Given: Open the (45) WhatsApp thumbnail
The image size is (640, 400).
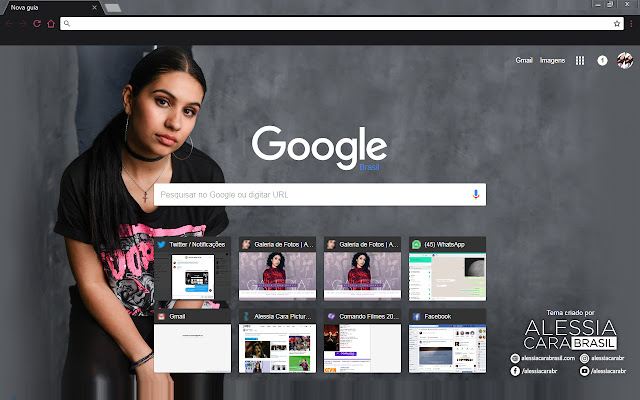Looking at the screenshot, I should (447, 269).
